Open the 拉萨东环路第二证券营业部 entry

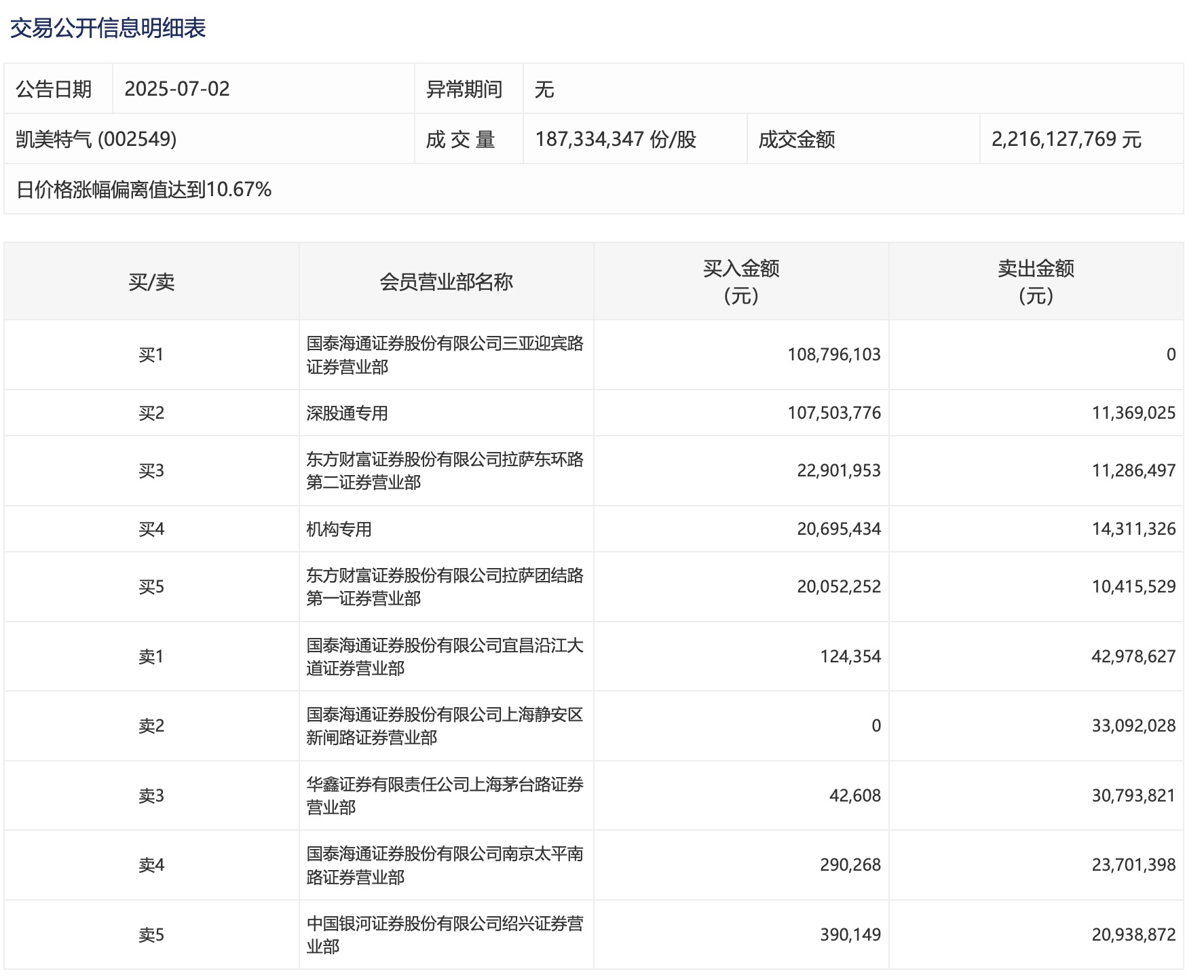pos(445,471)
